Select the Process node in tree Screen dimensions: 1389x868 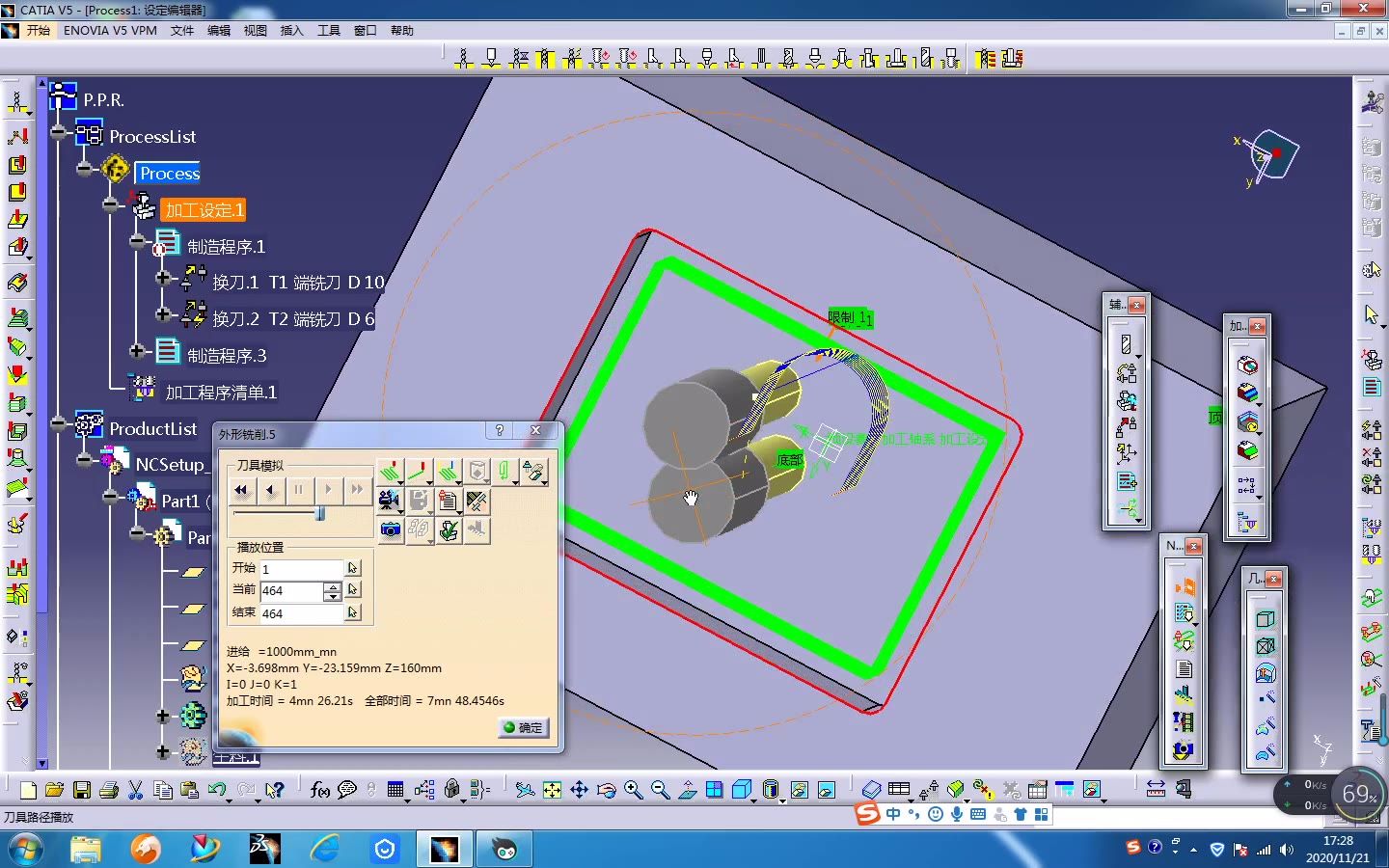[169, 174]
